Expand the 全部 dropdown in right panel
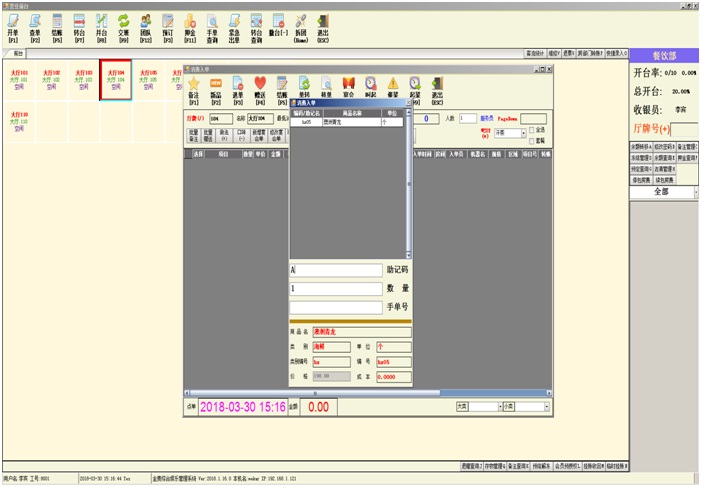 (694, 191)
